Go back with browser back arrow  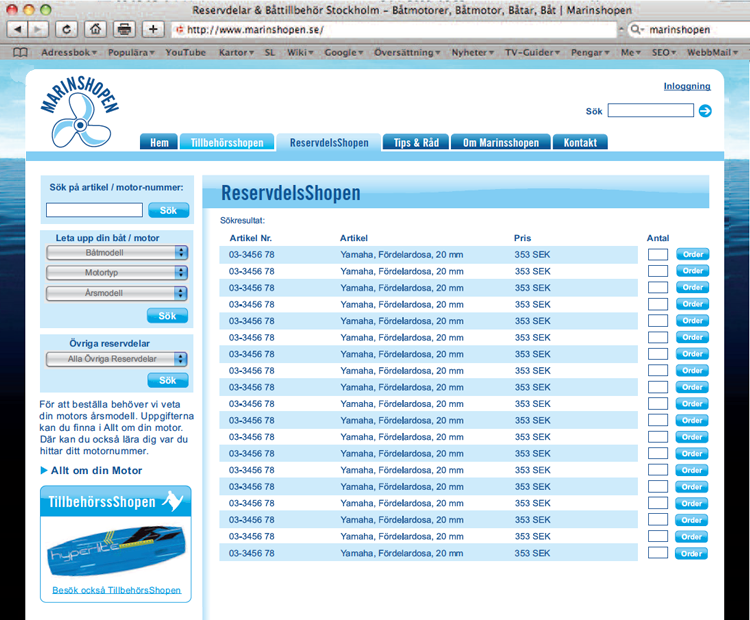point(18,29)
